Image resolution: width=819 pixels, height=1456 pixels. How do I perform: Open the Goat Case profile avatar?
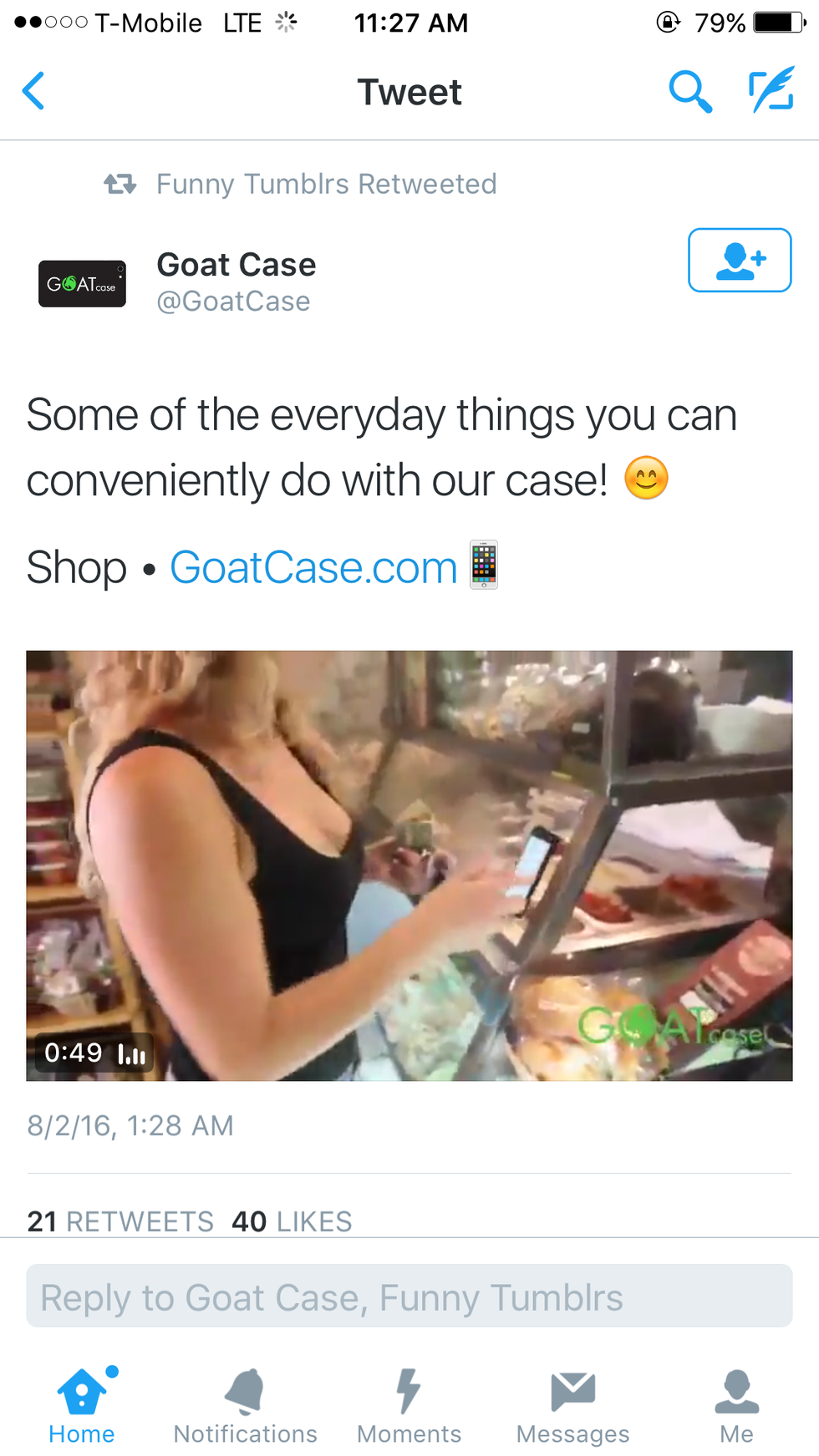82,283
